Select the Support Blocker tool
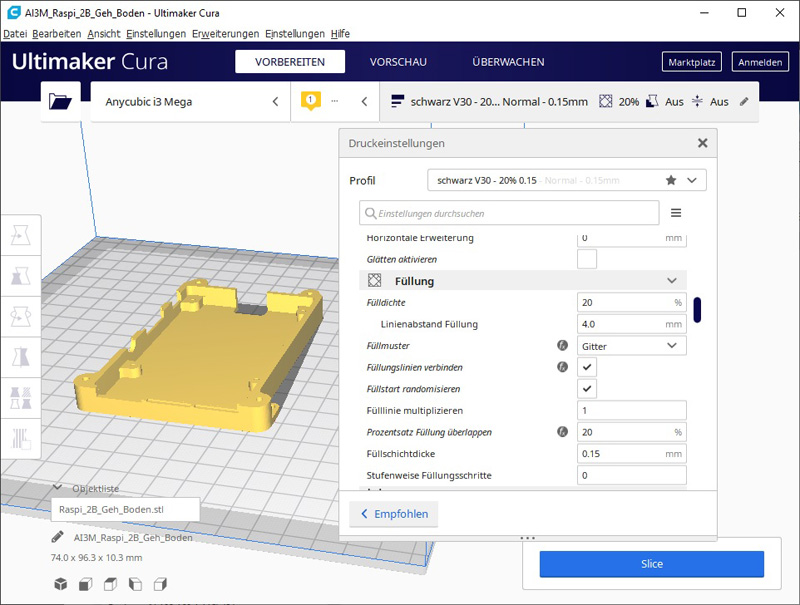This screenshot has width=800, height=605. tap(20, 439)
